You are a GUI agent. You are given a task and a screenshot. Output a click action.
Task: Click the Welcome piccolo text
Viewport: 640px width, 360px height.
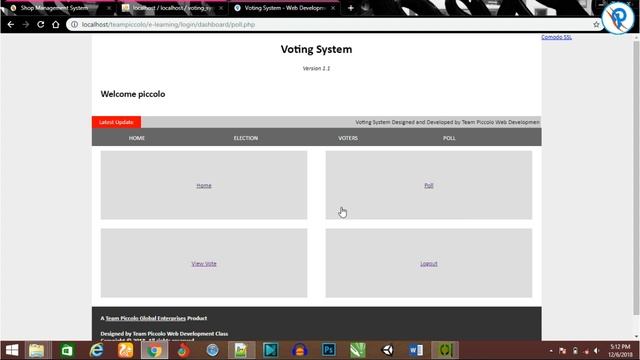point(133,94)
